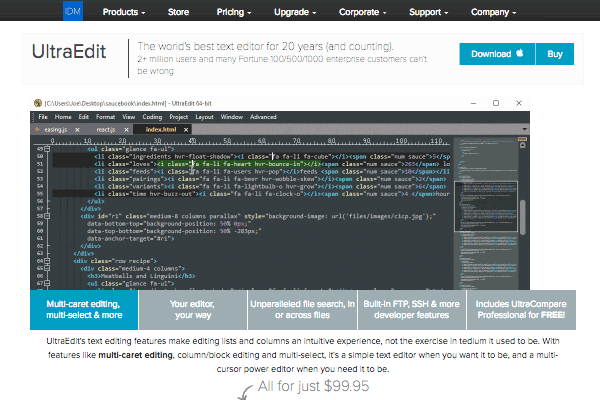This screenshot has width=600, height=400.
Task: Open the File menu in UltraEdit
Action: point(43,117)
